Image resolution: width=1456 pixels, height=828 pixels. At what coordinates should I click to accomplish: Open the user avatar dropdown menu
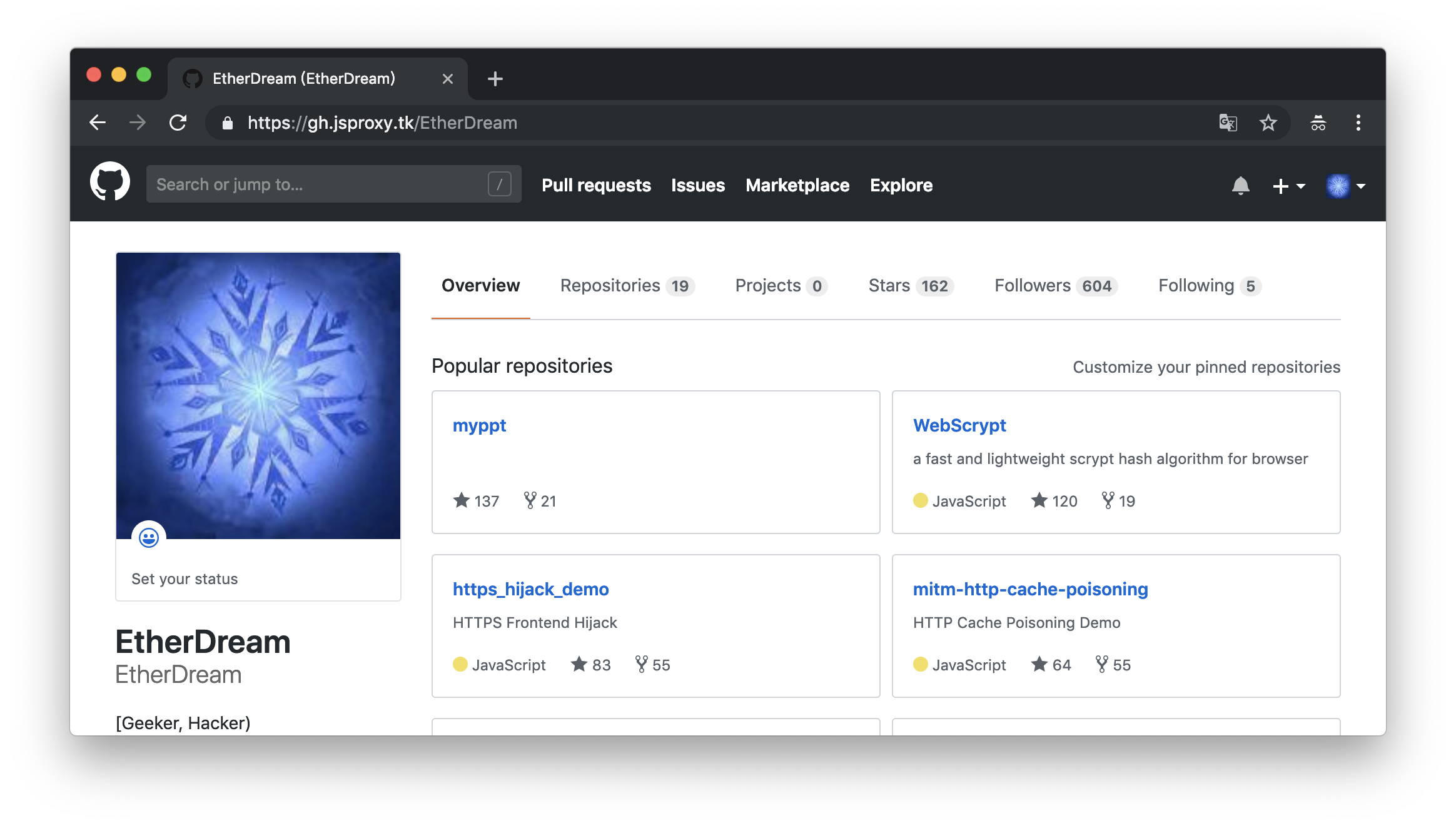click(1345, 186)
